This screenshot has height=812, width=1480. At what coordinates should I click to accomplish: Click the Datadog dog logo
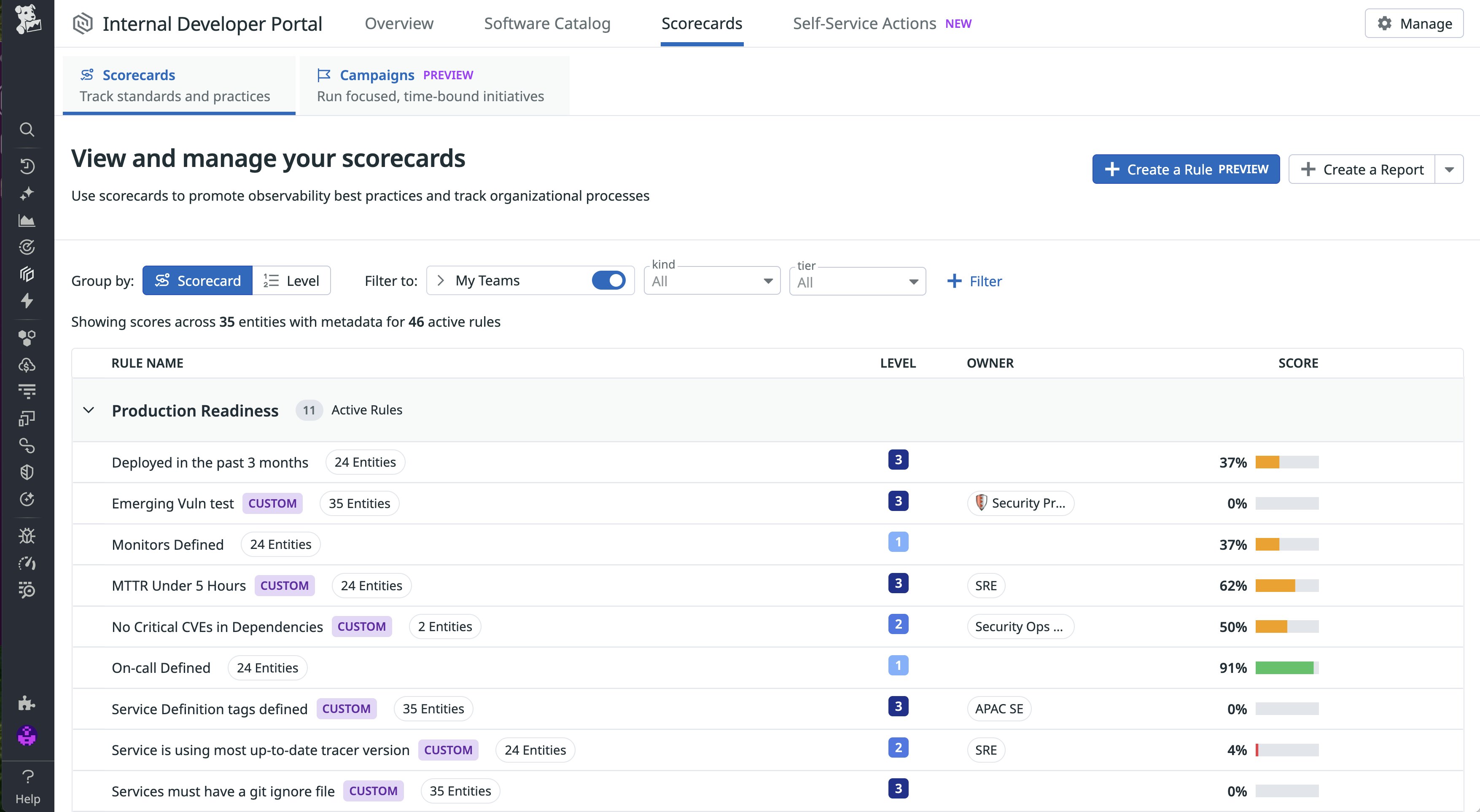(27, 19)
